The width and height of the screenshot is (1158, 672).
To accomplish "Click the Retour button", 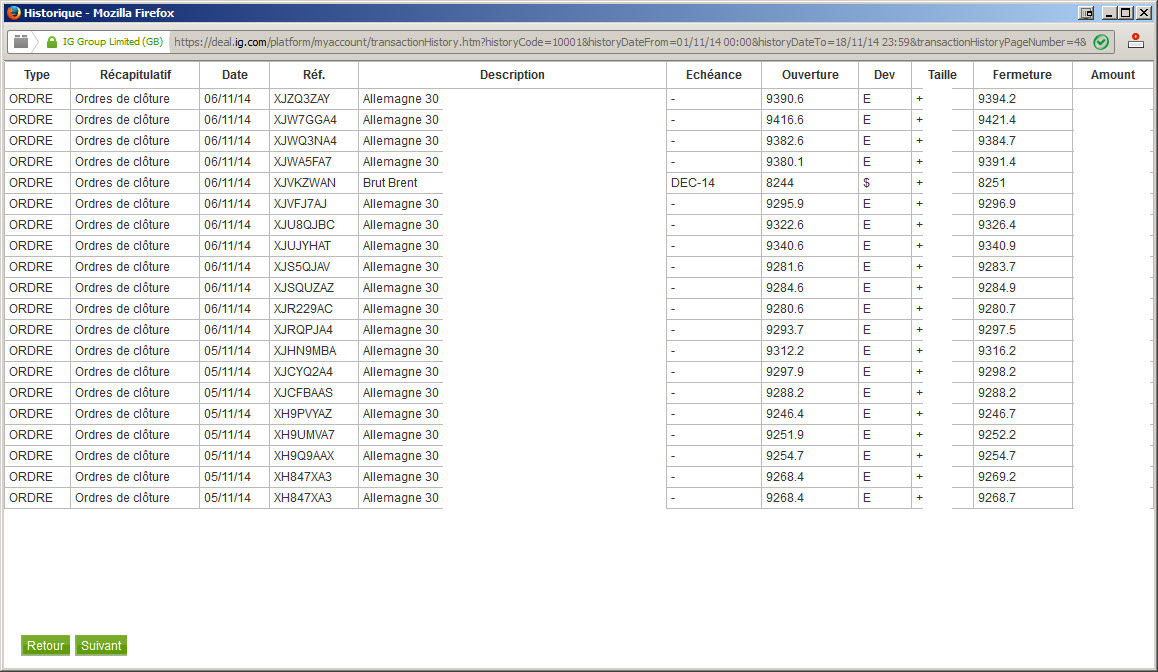I will pyautogui.click(x=45, y=645).
